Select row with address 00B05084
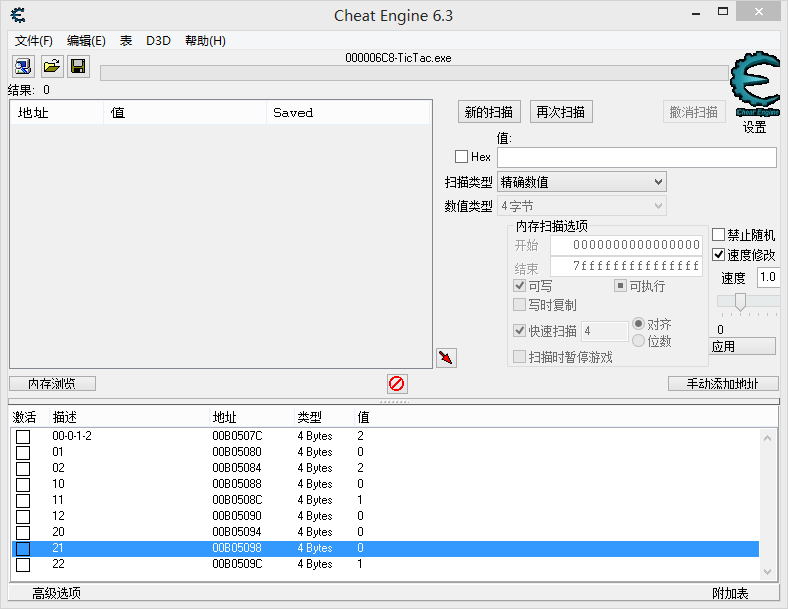Image resolution: width=788 pixels, height=609 pixels. (x=385, y=468)
